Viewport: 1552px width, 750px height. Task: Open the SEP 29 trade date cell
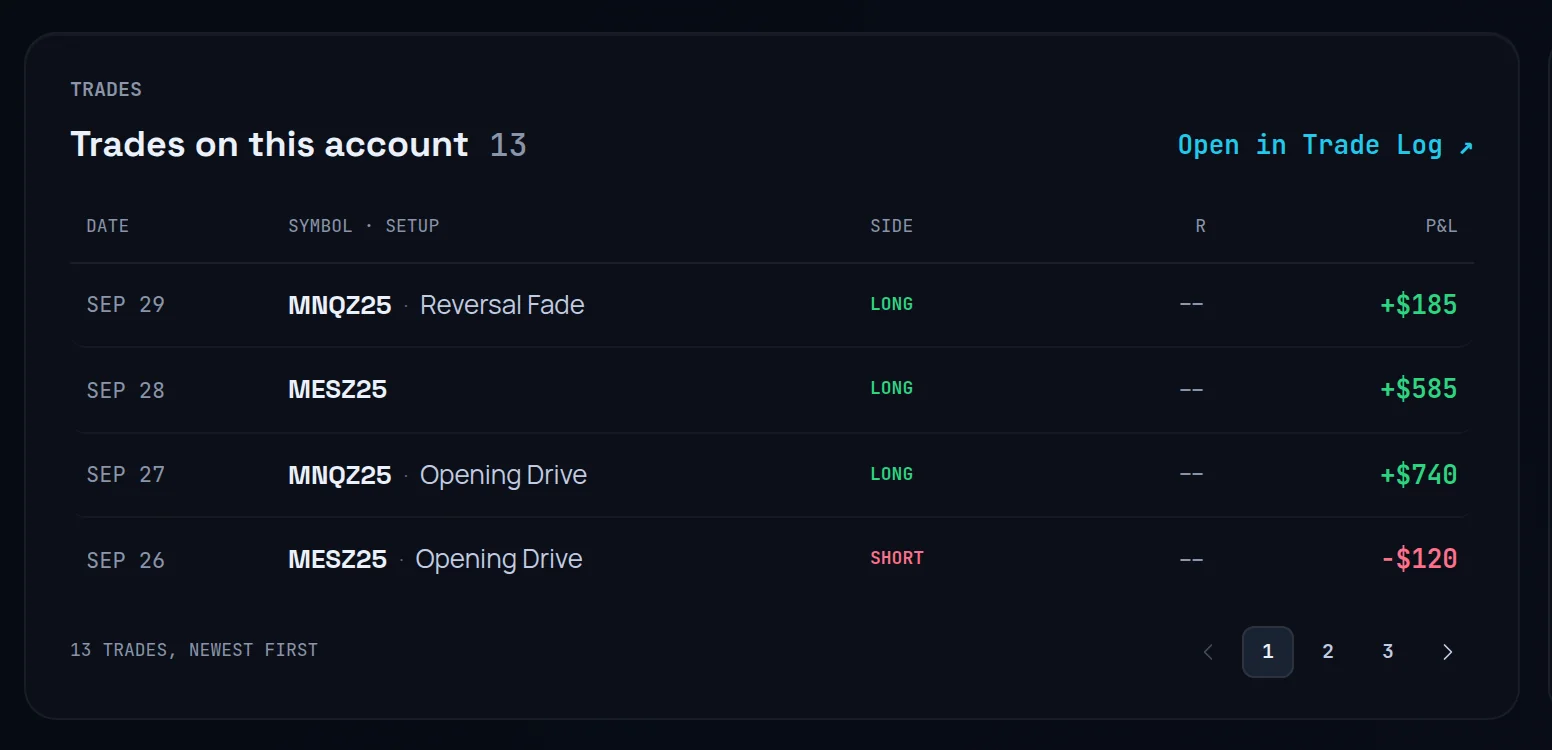point(126,305)
